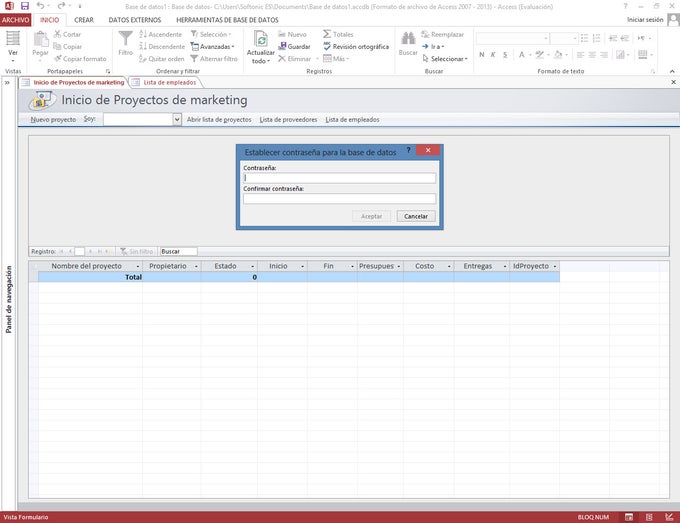Image resolution: width=680 pixels, height=523 pixels.
Task: Click the Cancelar button in the dialog
Action: 416,216
